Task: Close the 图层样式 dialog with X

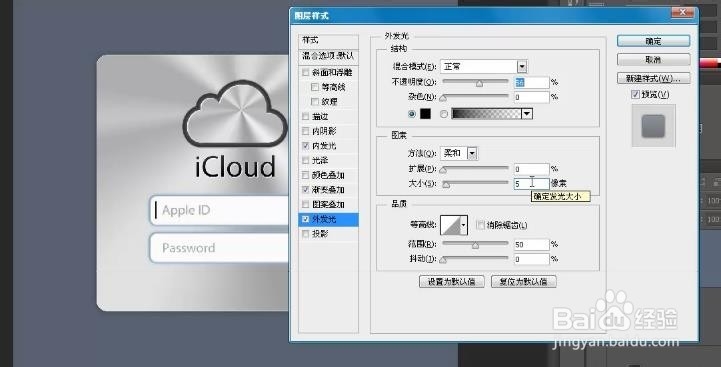Action: pos(682,12)
